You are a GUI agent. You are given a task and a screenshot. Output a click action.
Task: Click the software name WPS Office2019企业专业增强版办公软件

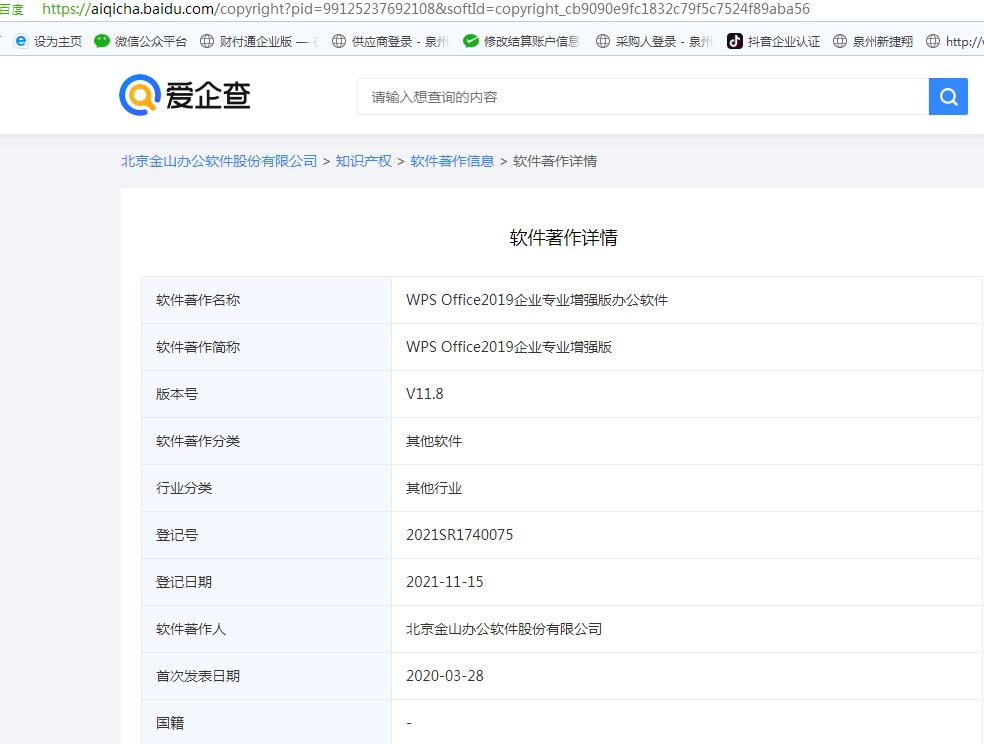[536, 300]
